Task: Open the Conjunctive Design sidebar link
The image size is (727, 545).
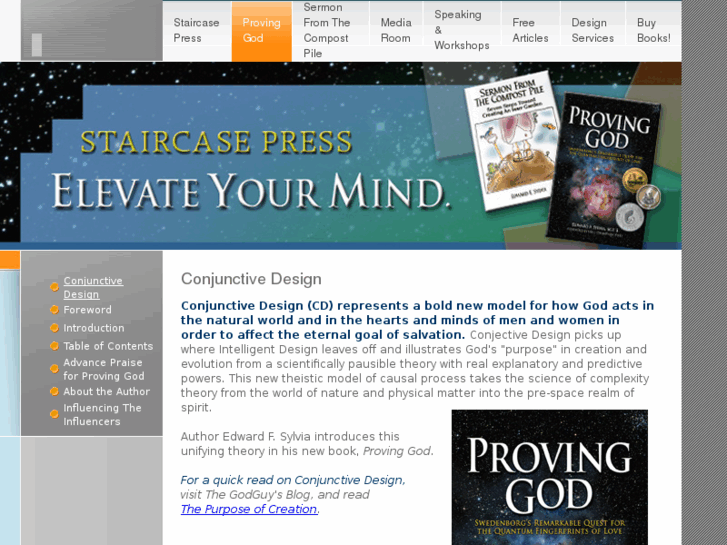Action: pyautogui.click(x=93, y=288)
